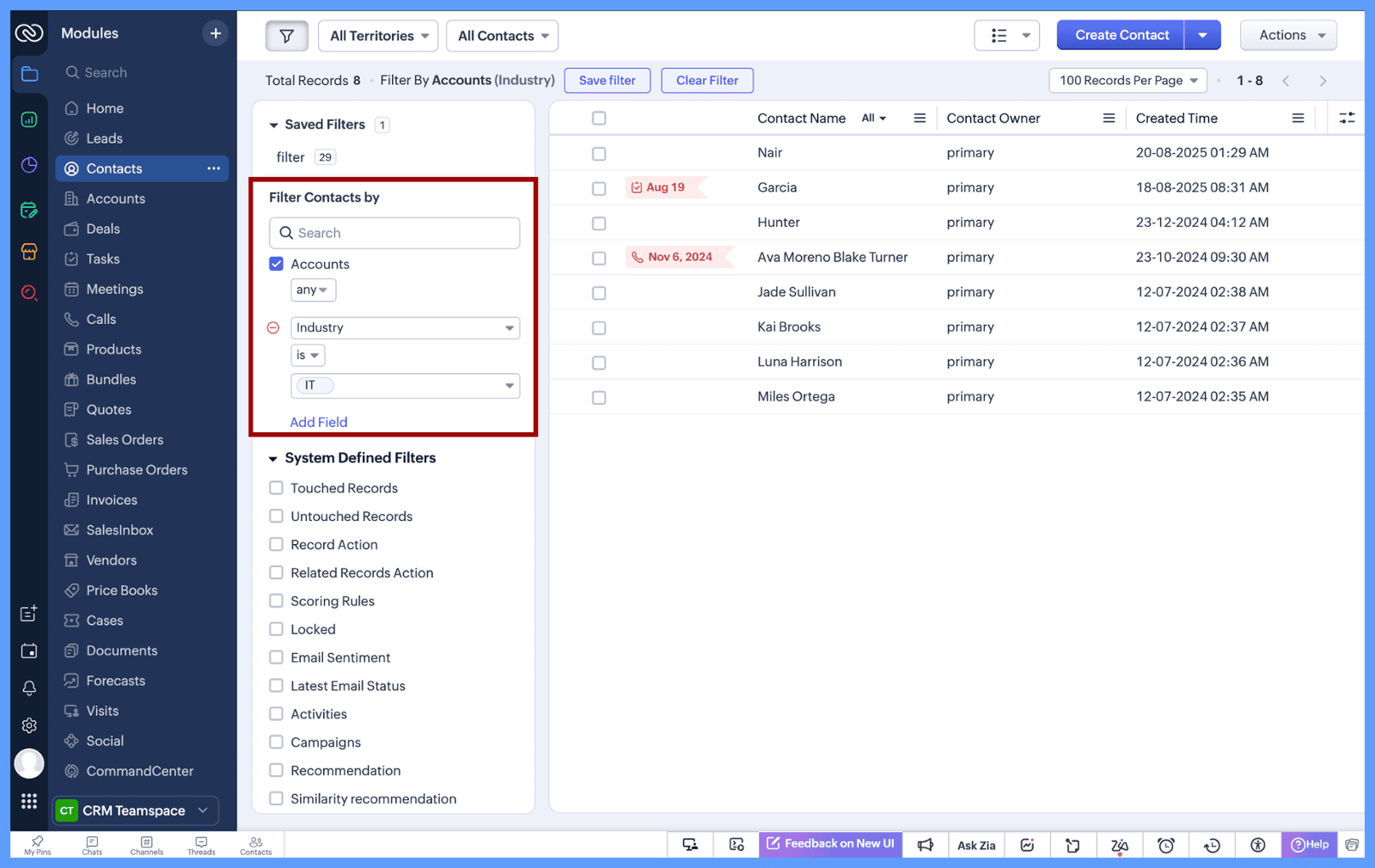Open the setup gear icon in left rail
1375x868 pixels.
29,725
